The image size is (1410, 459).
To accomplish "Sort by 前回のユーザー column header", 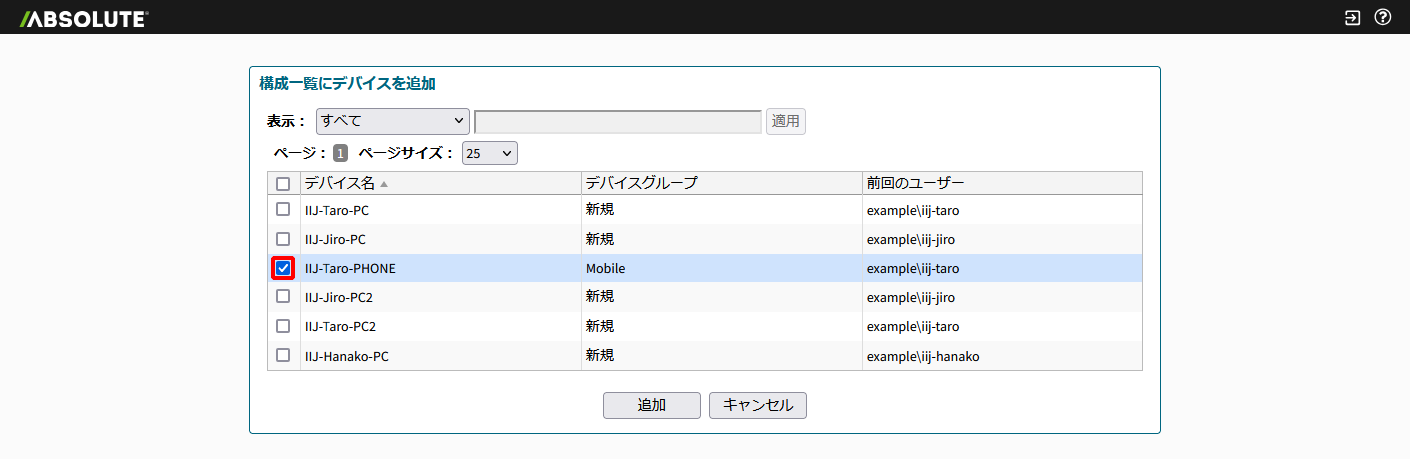I will [915, 183].
